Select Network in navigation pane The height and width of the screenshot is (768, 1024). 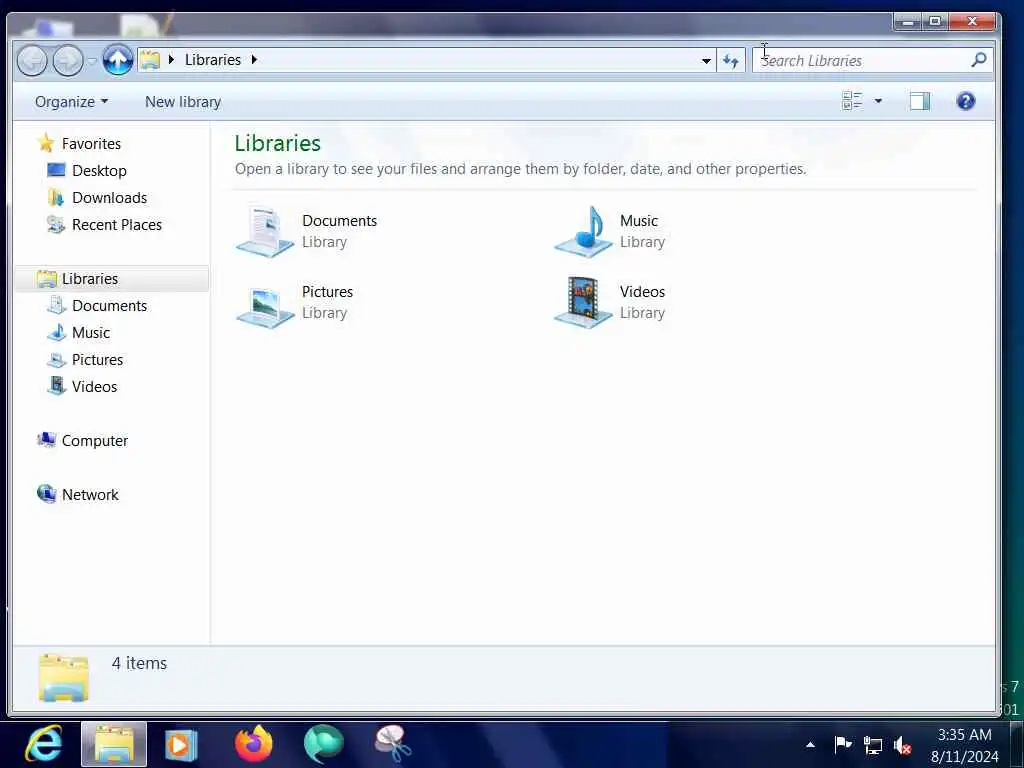click(89, 494)
